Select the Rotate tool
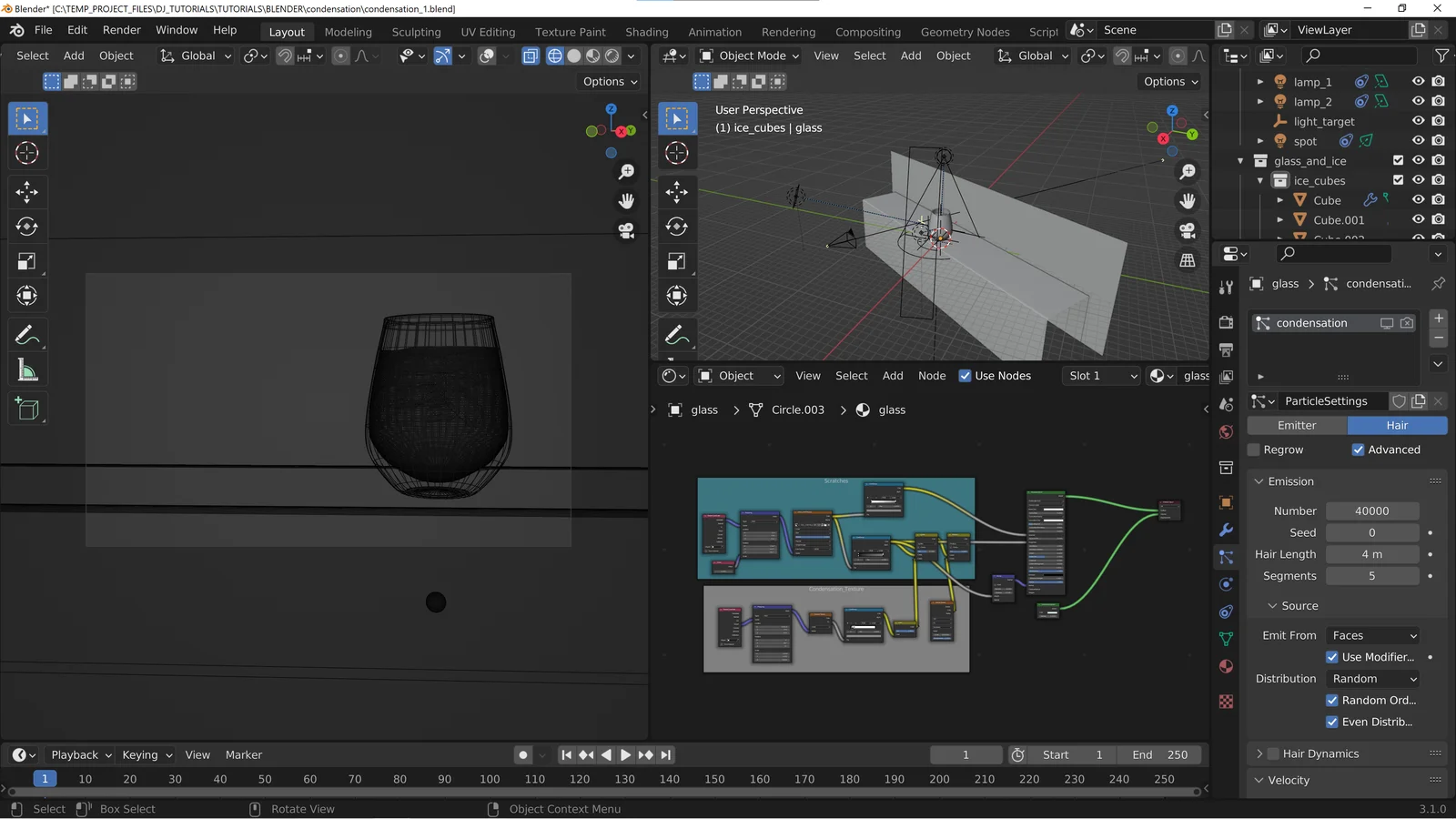The width and height of the screenshot is (1456, 819). 27,227
